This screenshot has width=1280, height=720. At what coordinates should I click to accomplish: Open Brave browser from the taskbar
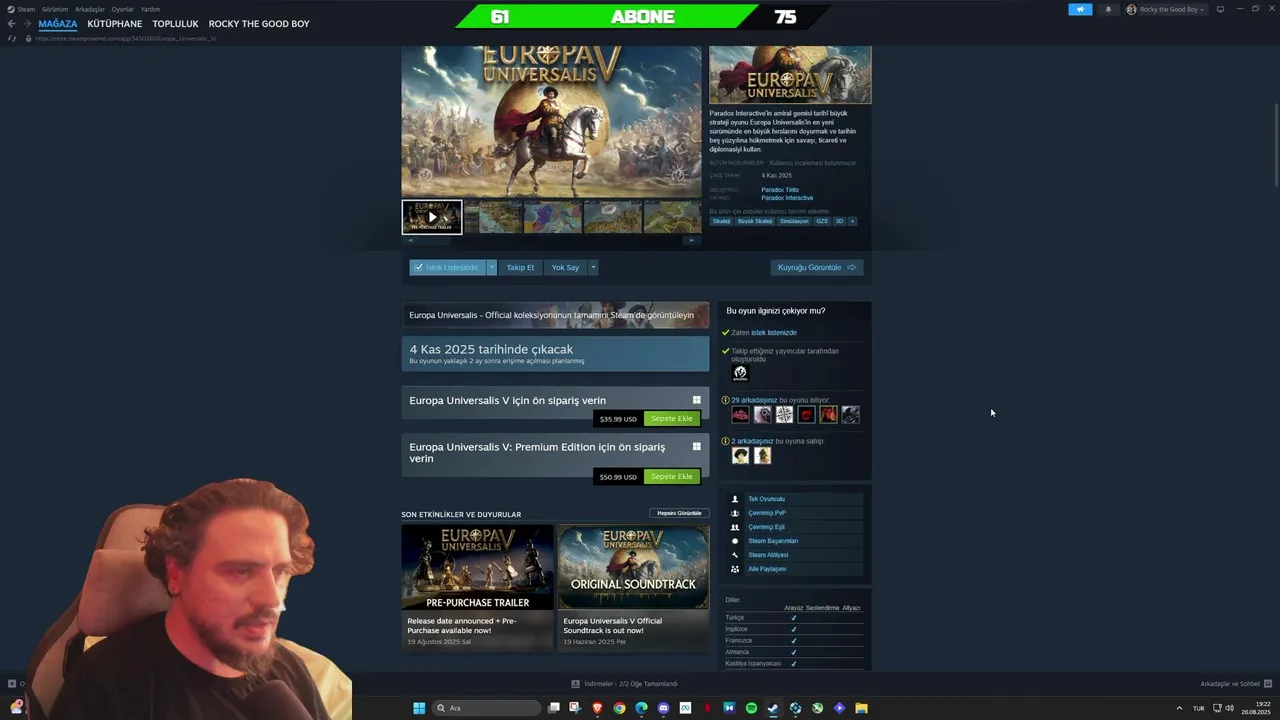(597, 708)
